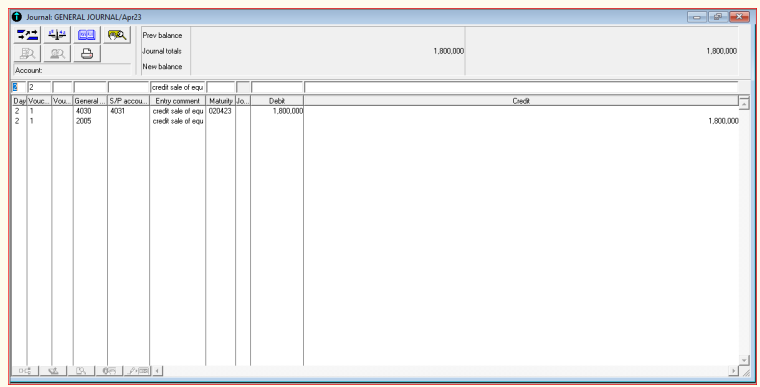The height and width of the screenshot is (387, 760).
Task: Click the greyed document-search icon
Action: [x=28, y=53]
